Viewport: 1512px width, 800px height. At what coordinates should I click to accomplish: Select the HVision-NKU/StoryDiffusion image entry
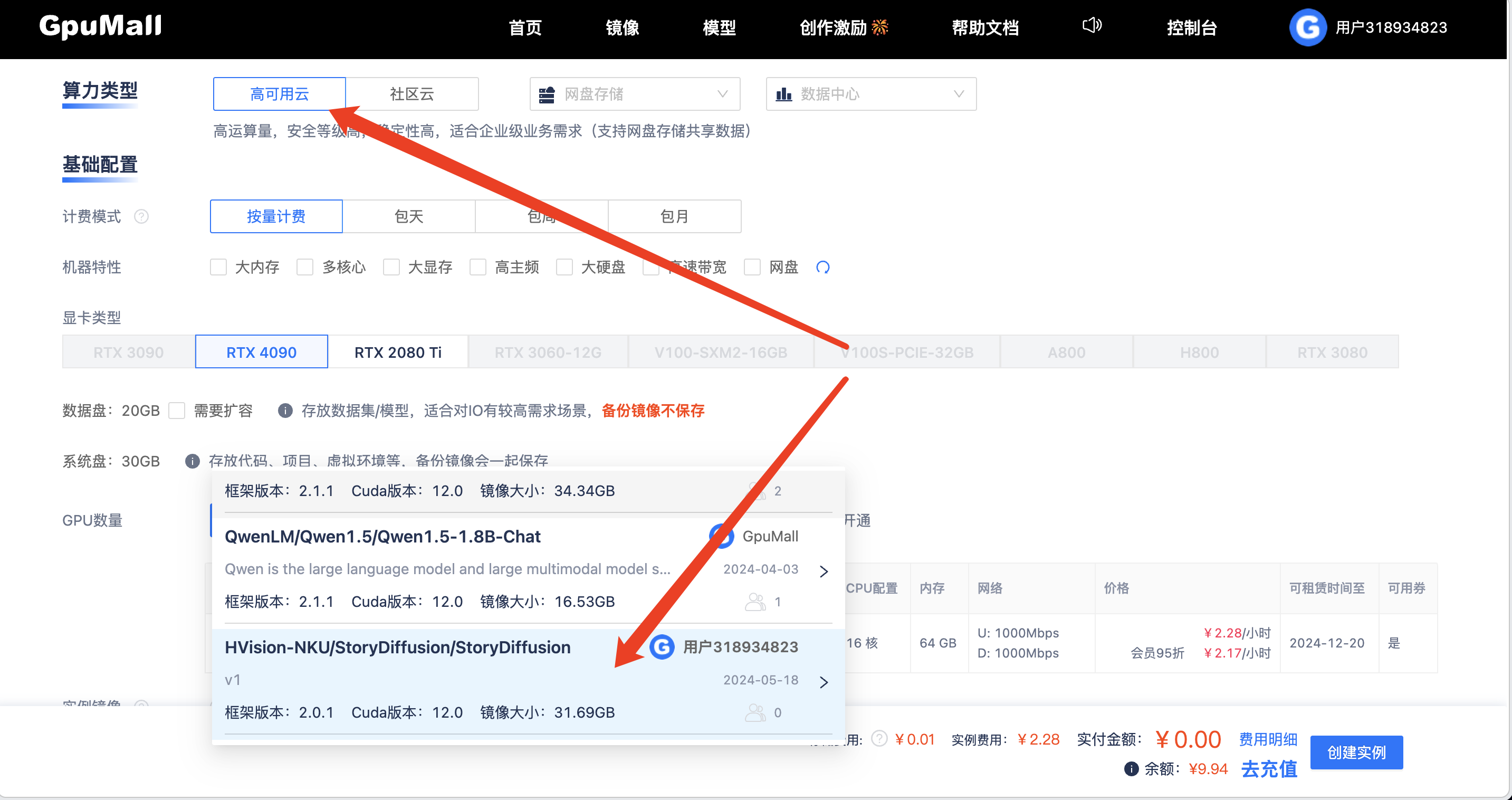pyautogui.click(x=397, y=647)
